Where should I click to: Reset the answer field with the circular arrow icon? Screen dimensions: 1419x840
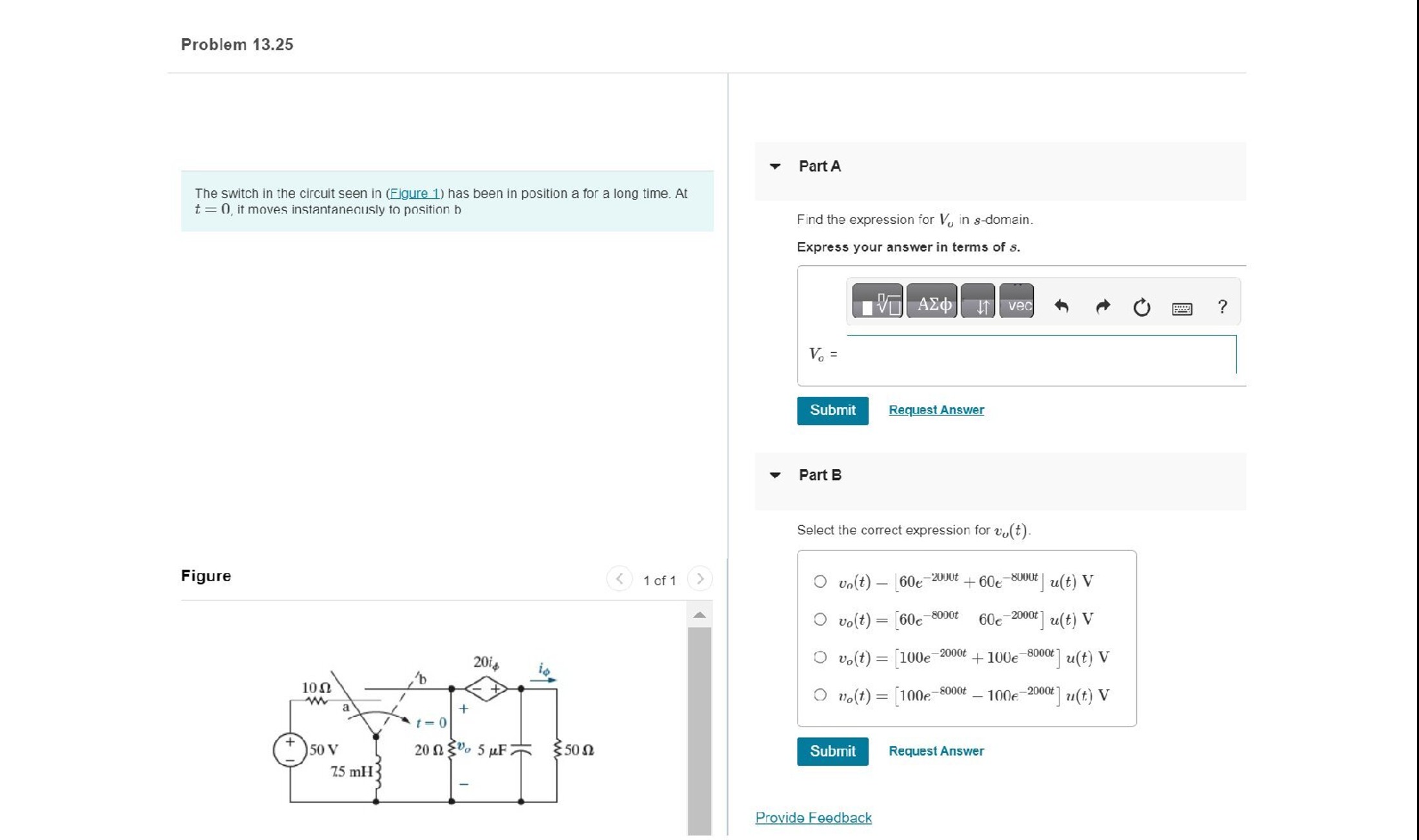pos(1142,305)
